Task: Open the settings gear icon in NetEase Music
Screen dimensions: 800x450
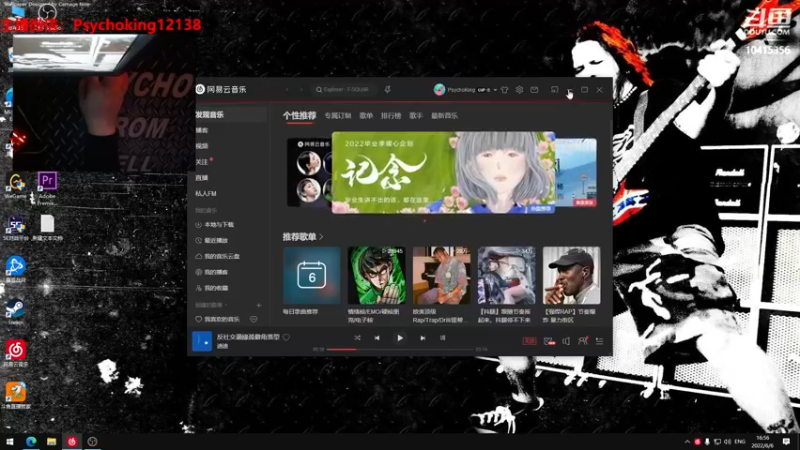Action: (519, 90)
